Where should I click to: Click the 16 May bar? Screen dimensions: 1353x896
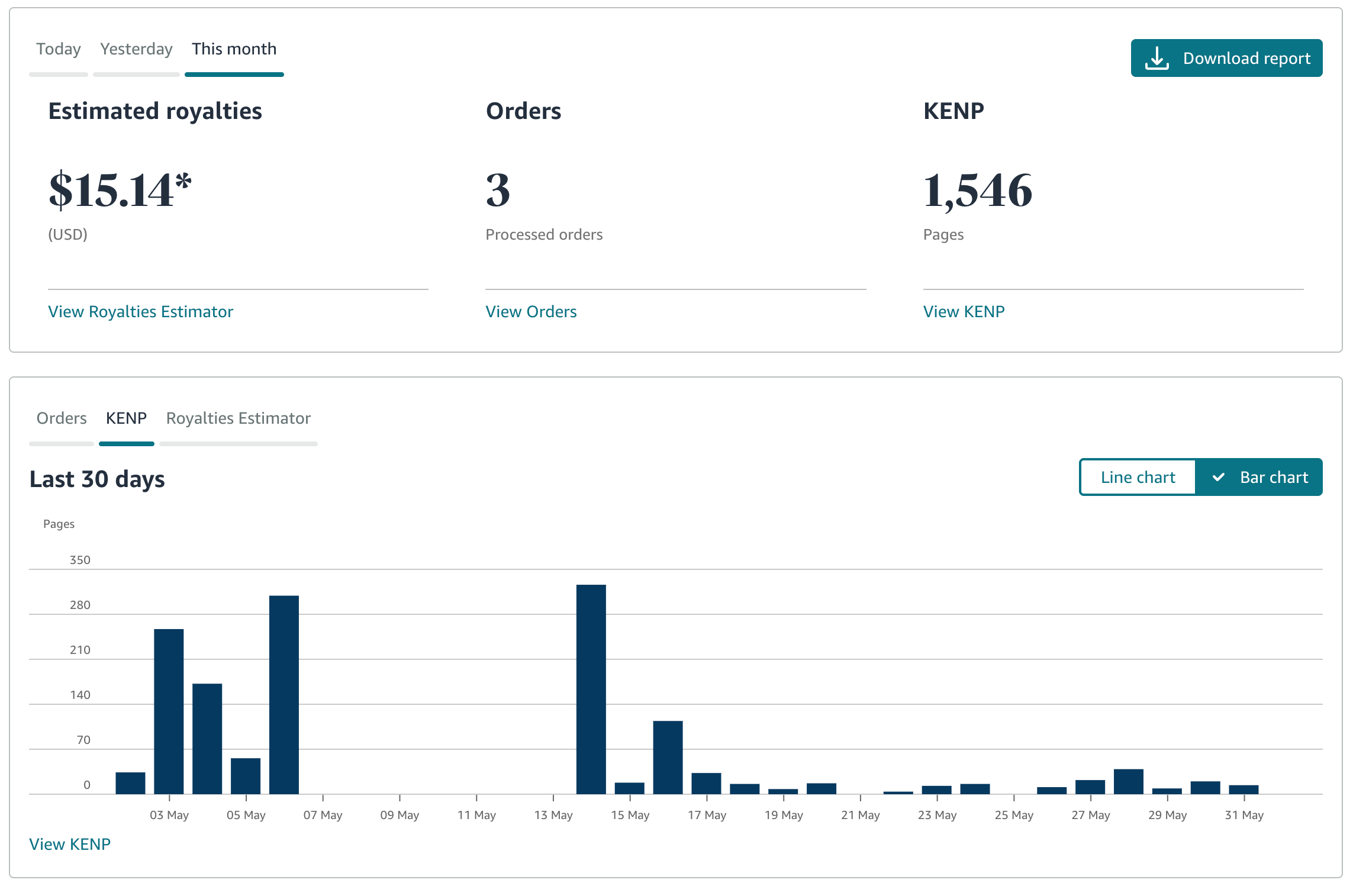(x=668, y=758)
